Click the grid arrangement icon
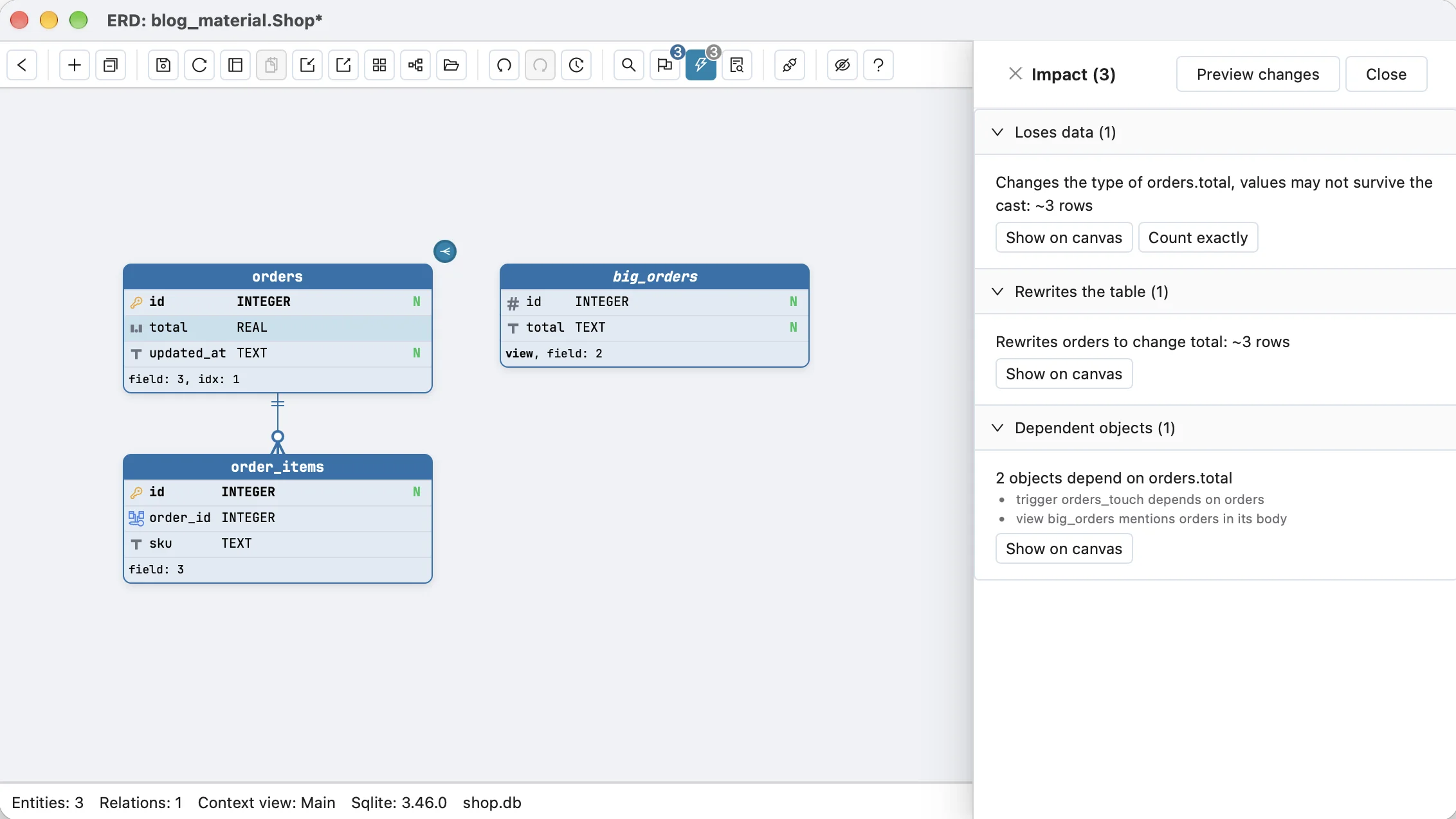This screenshot has height=819, width=1456. click(x=379, y=65)
